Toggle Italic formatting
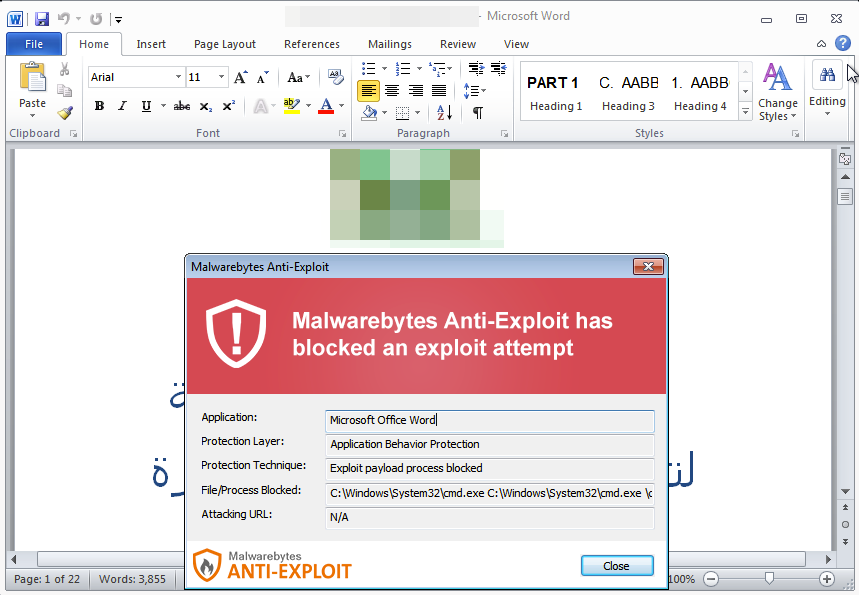859x595 pixels. pos(122,106)
